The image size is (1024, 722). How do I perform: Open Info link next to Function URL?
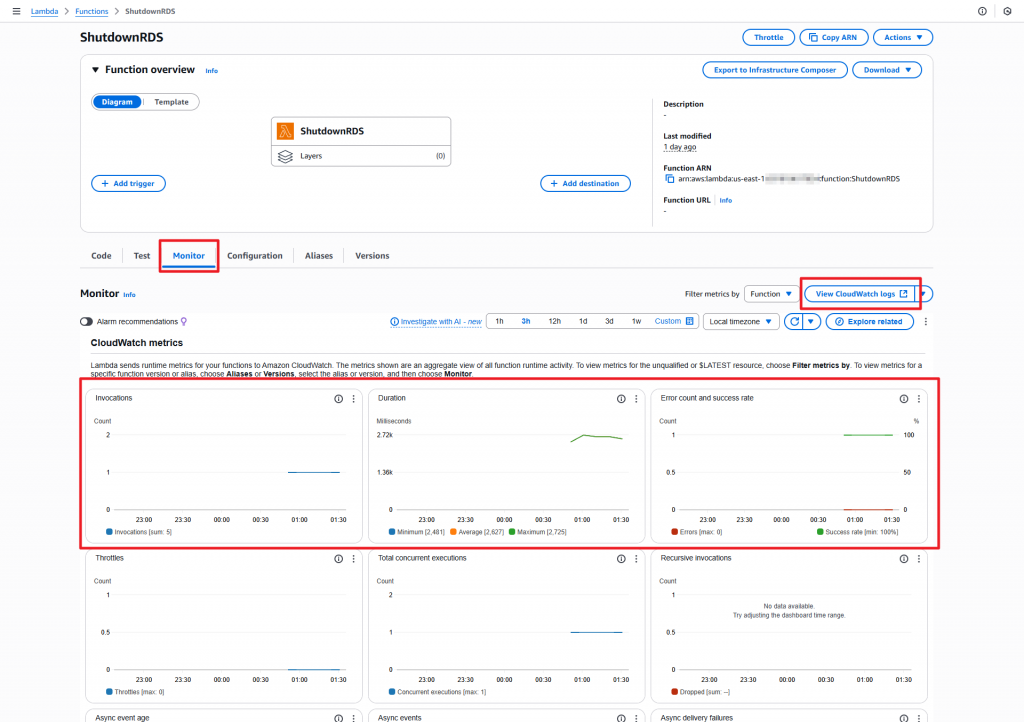click(x=726, y=201)
